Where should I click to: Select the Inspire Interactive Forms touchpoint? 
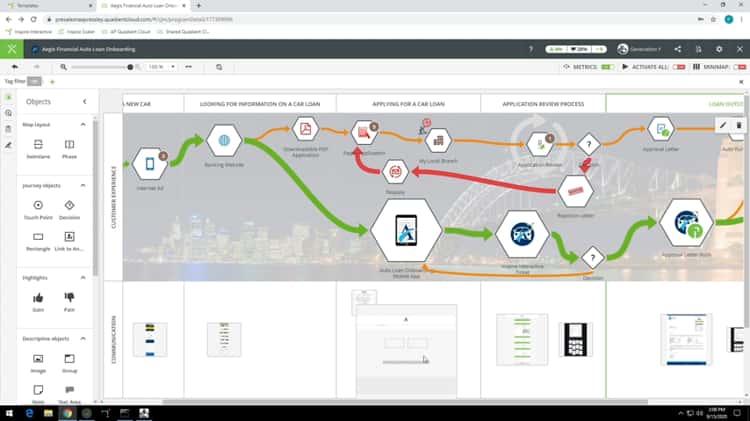click(x=522, y=234)
